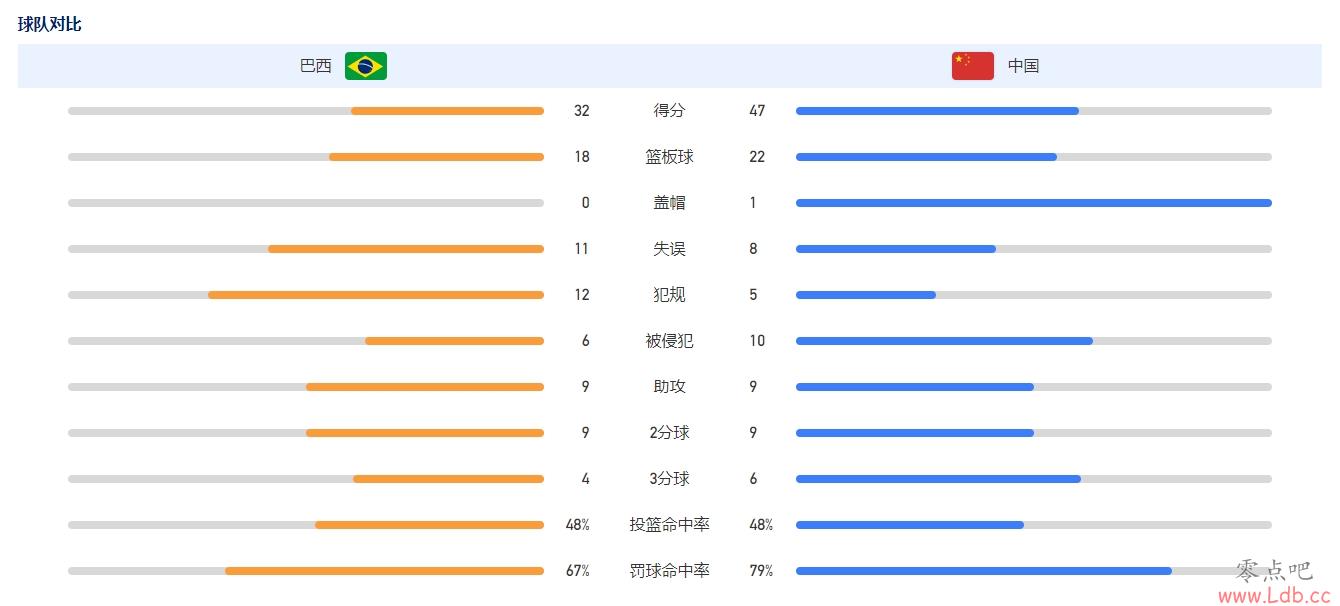Click China's 47 score value
Image resolution: width=1340 pixels, height=606 pixels.
757,111
